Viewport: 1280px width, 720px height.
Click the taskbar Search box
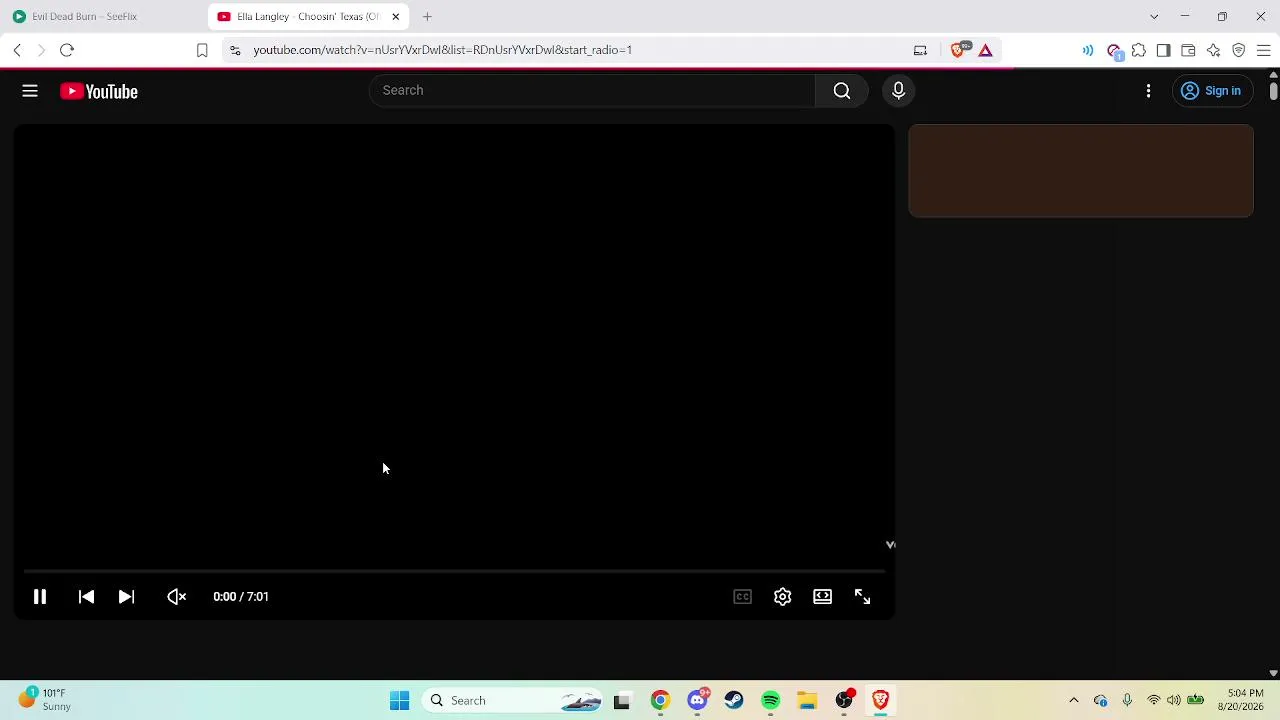[513, 701]
